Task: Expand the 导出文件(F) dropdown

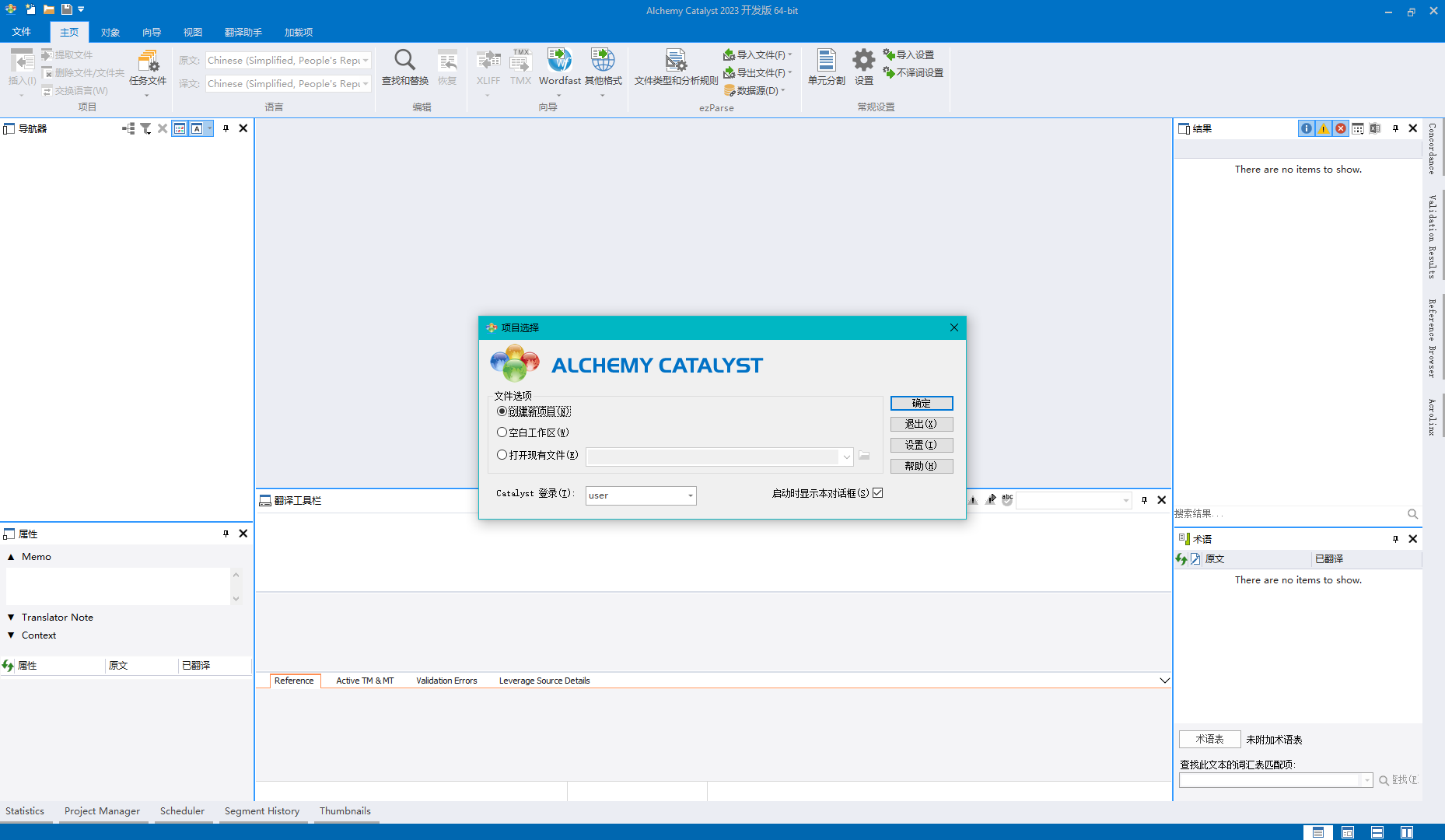Action: pos(789,72)
